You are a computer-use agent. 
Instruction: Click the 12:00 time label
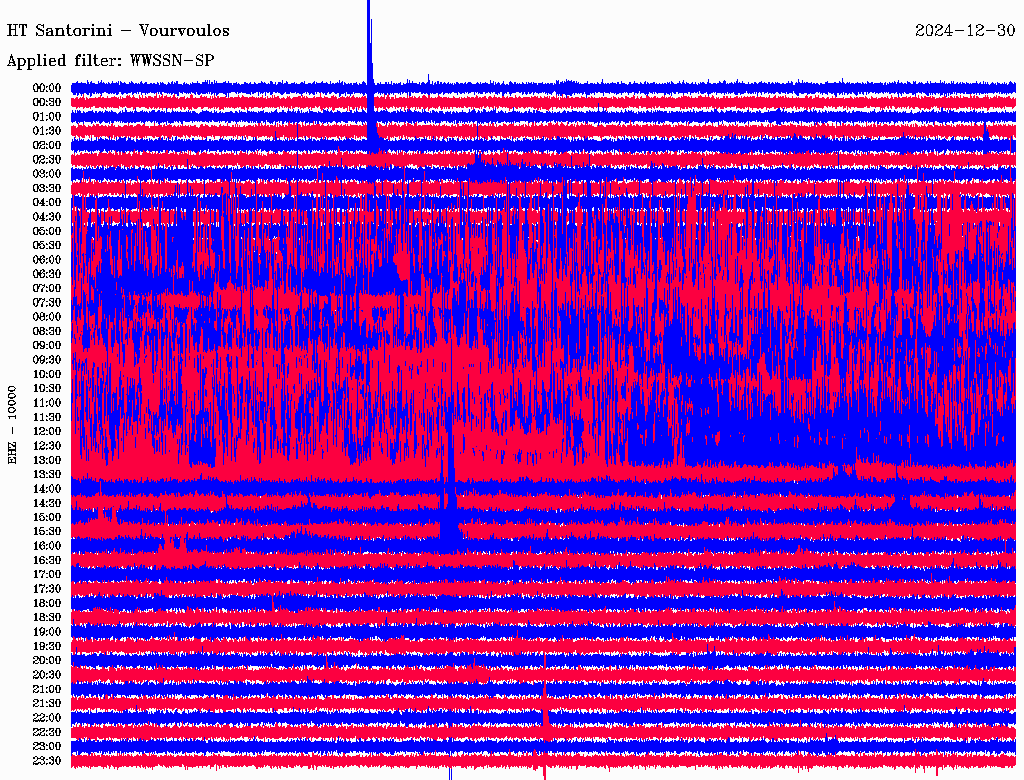(47, 431)
